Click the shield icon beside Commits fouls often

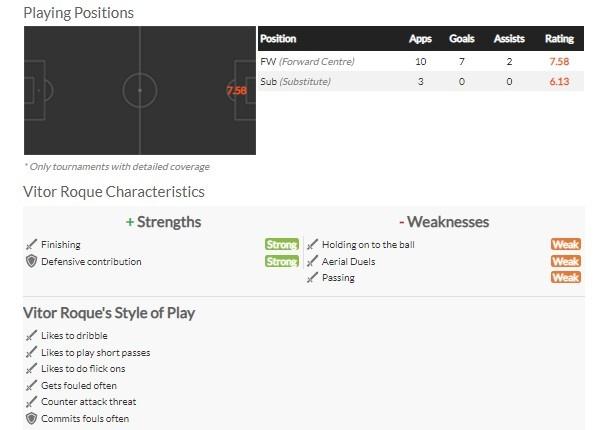pyautogui.click(x=31, y=419)
